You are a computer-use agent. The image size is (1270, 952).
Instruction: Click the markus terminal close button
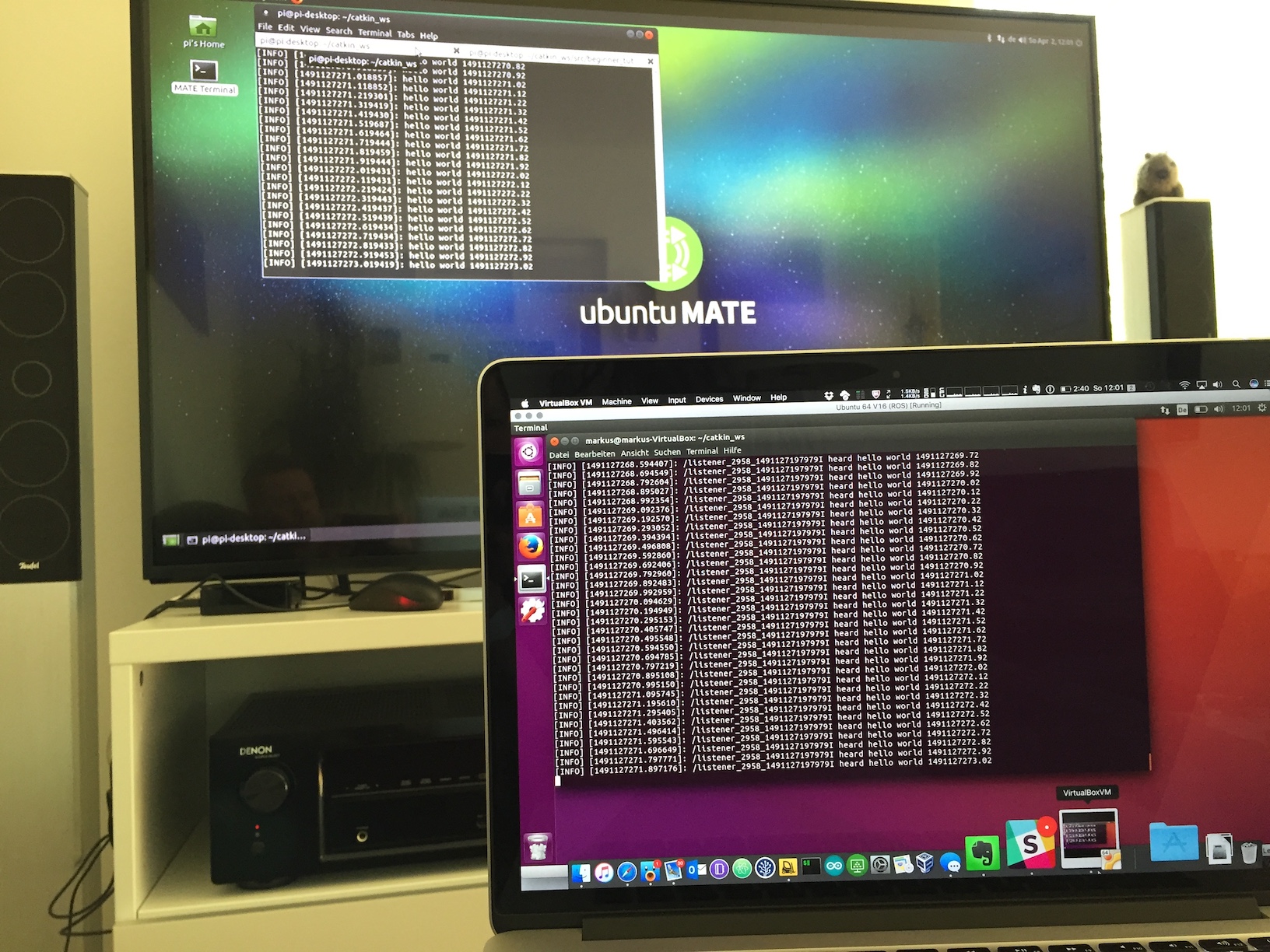(555, 442)
